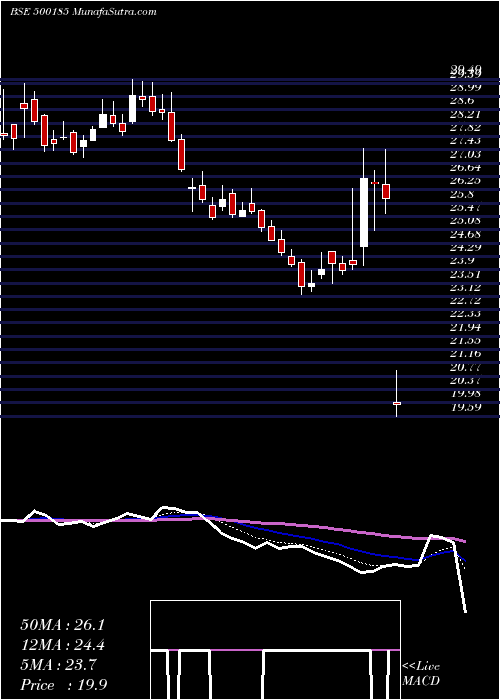The height and width of the screenshot is (700, 500).
Task: Click the 5MA : 23.7 value text
Action: click(58, 665)
